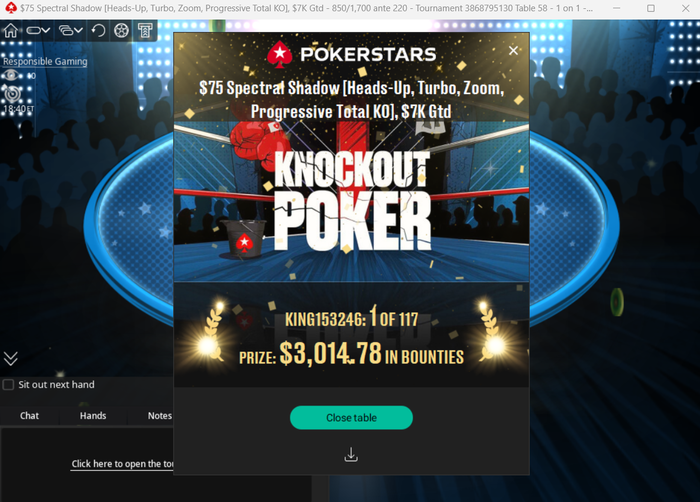The height and width of the screenshot is (502, 700).
Task: Open the Responsible Gaming link
Action: point(45,62)
